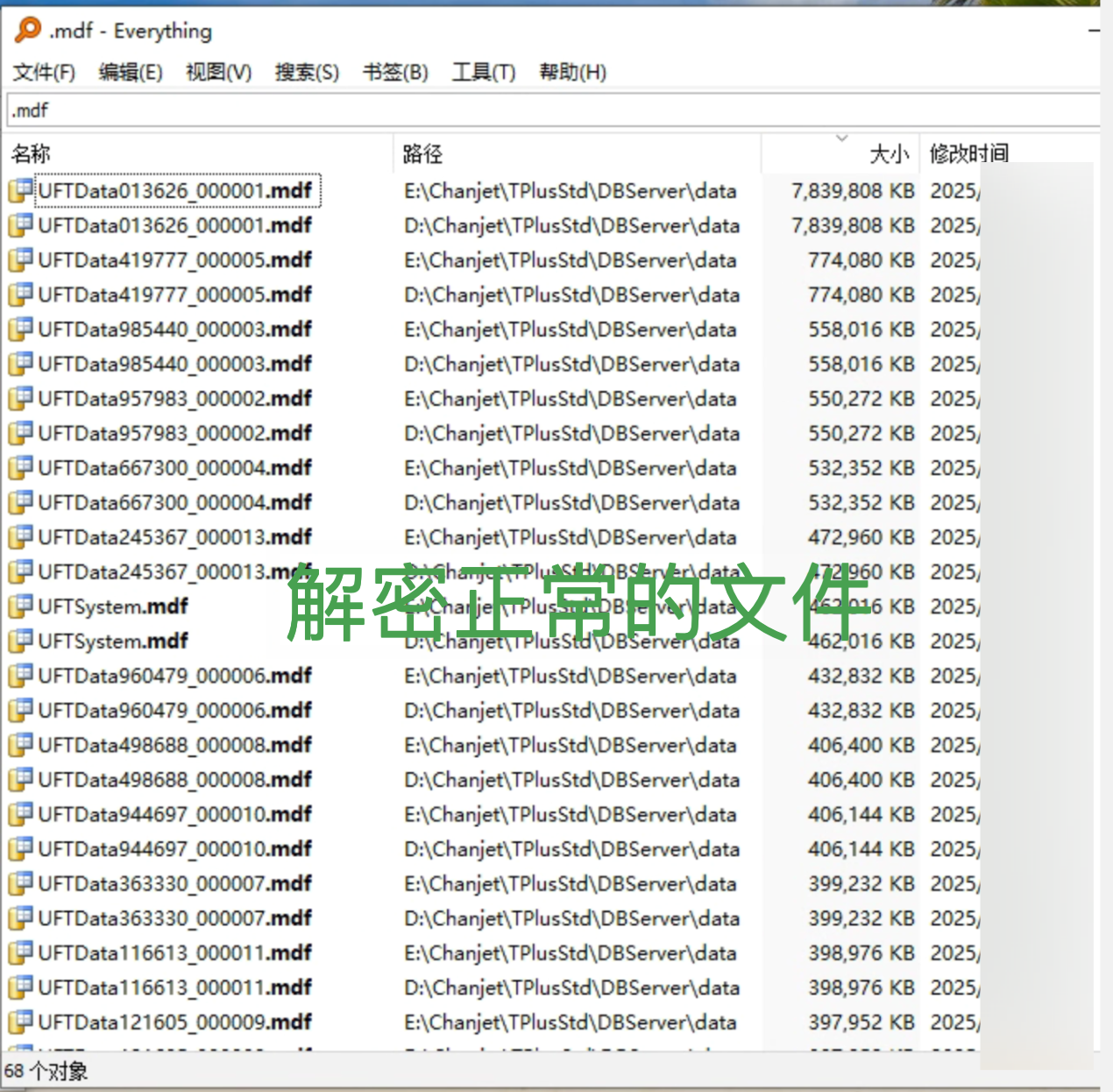Viewport: 1113px width, 1092px height.
Task: Click 397,952 KB size cell
Action: tap(861, 1021)
